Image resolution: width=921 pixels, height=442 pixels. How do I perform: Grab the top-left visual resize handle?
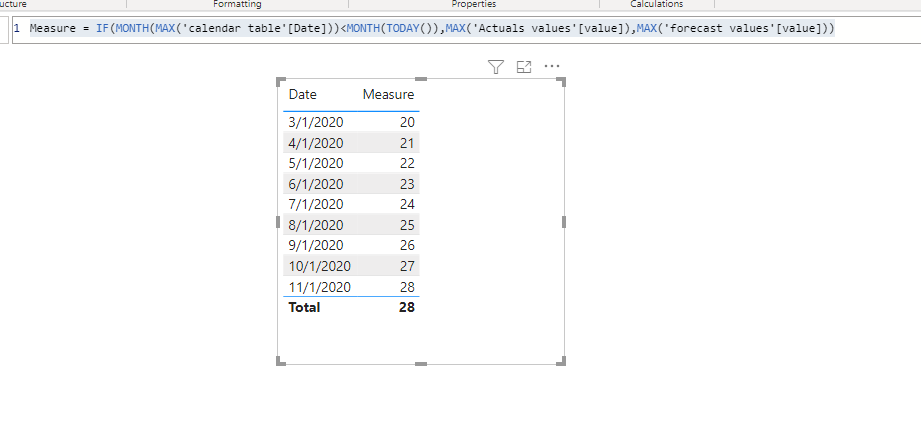coord(281,82)
